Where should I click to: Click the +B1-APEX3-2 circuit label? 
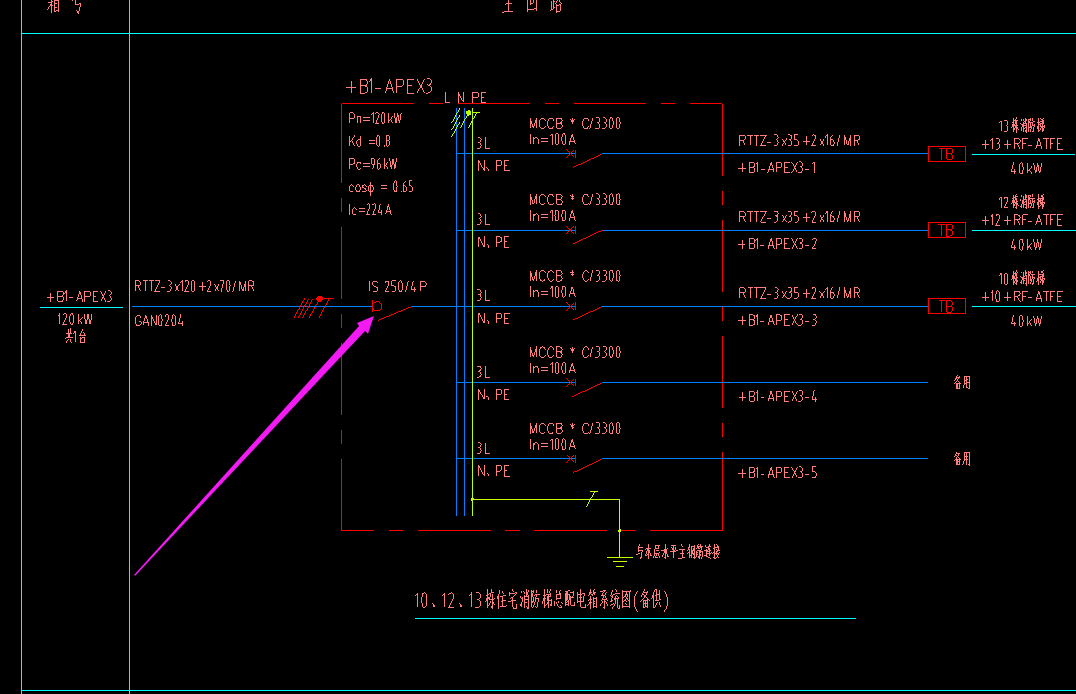pos(777,244)
